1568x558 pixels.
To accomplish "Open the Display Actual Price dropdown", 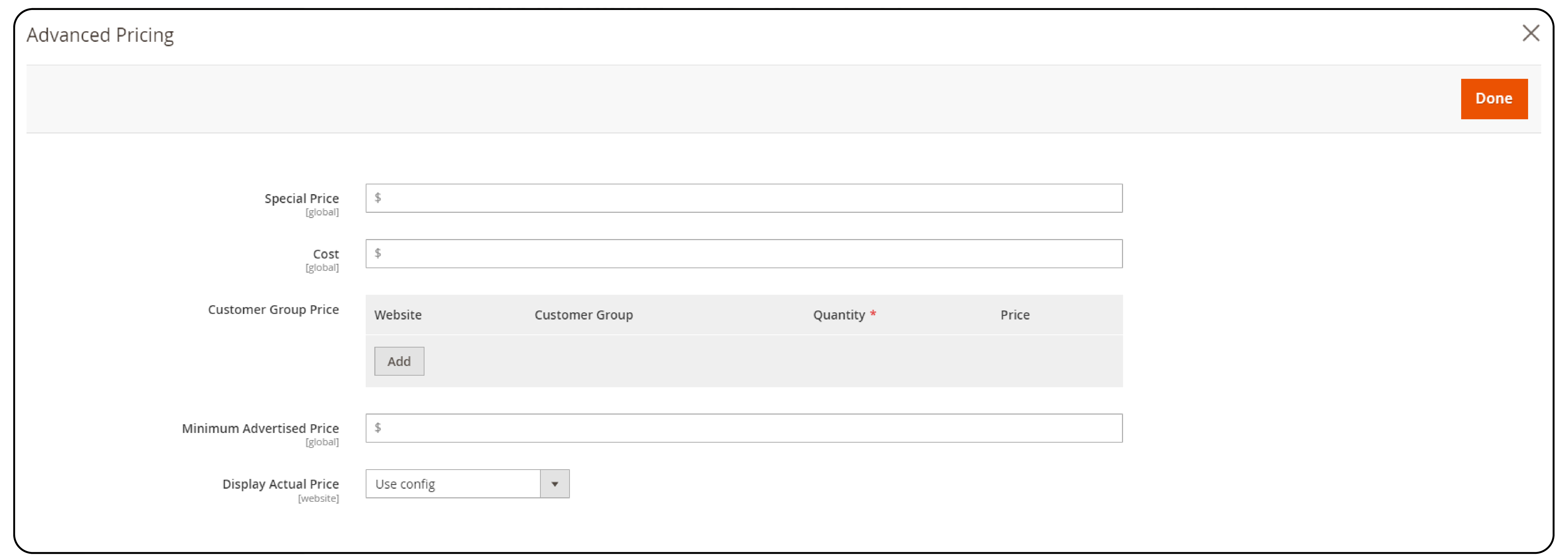I will 468,484.
